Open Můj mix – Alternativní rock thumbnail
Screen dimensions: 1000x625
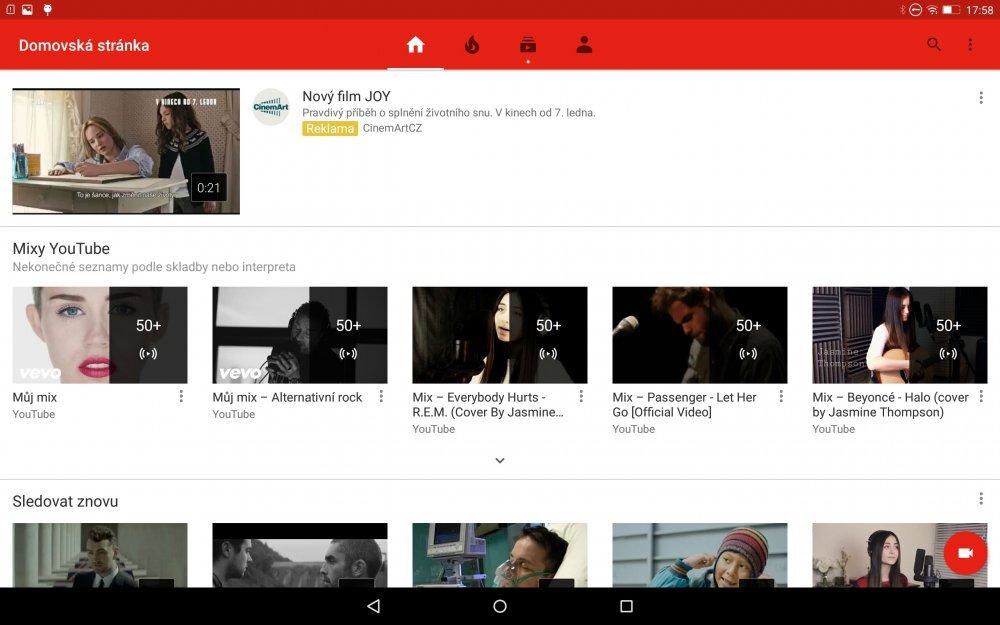[300, 335]
